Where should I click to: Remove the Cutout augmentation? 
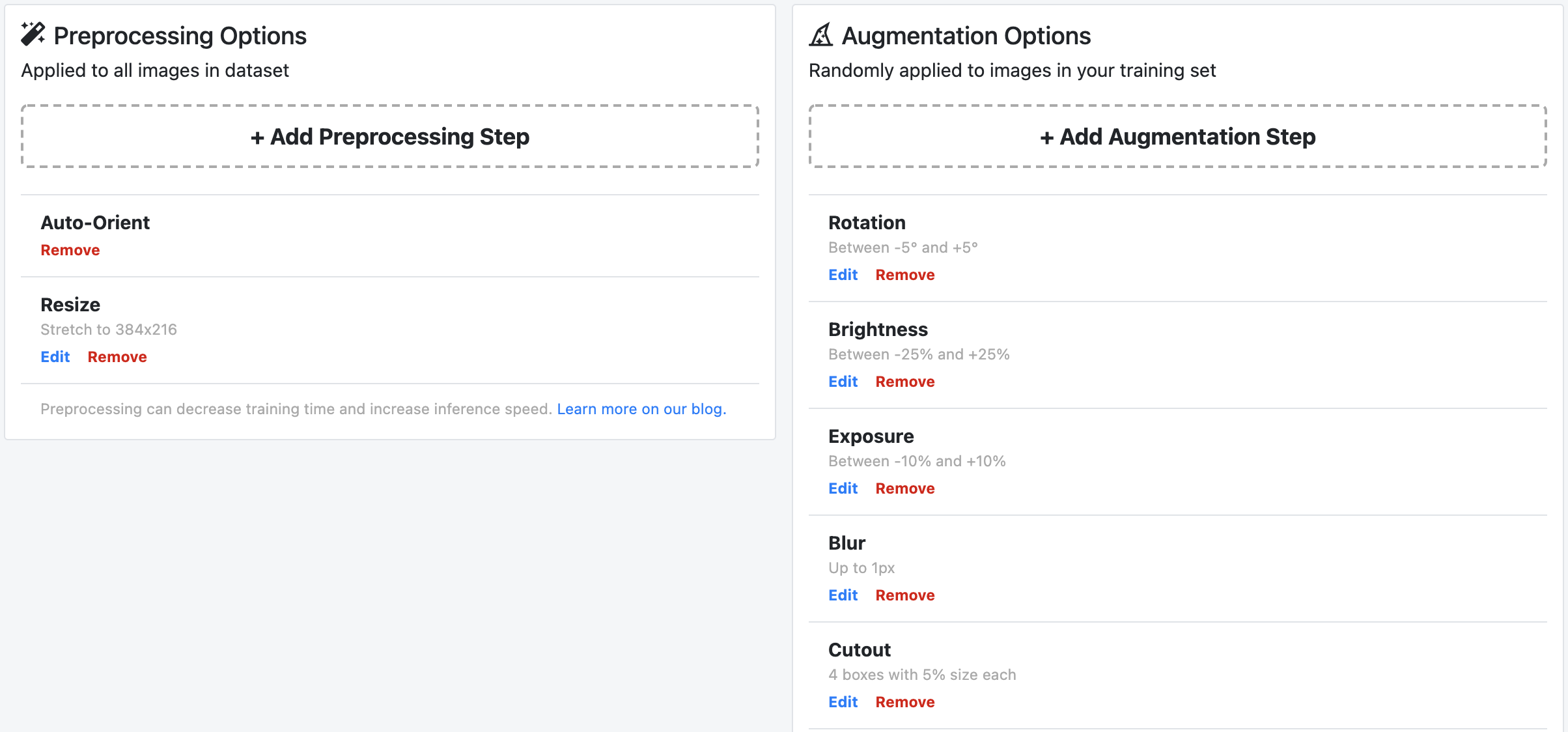(x=905, y=702)
